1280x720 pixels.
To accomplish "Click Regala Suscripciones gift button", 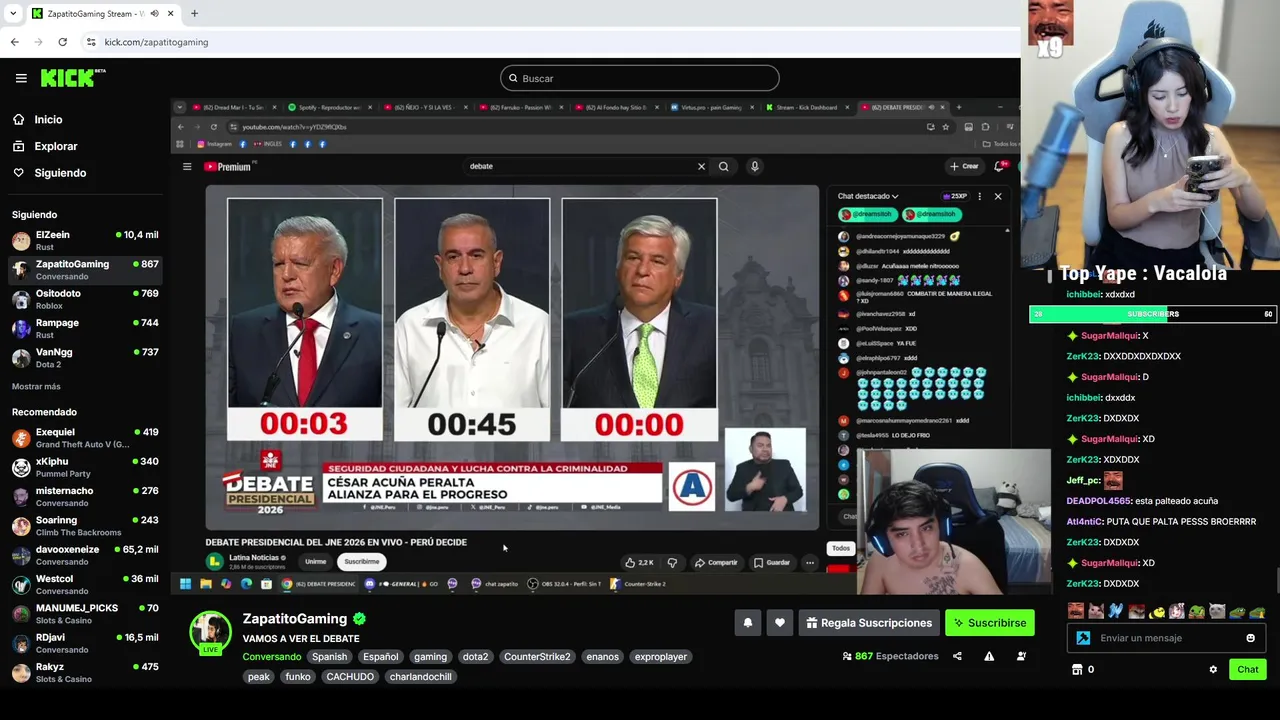I will click(x=869, y=623).
